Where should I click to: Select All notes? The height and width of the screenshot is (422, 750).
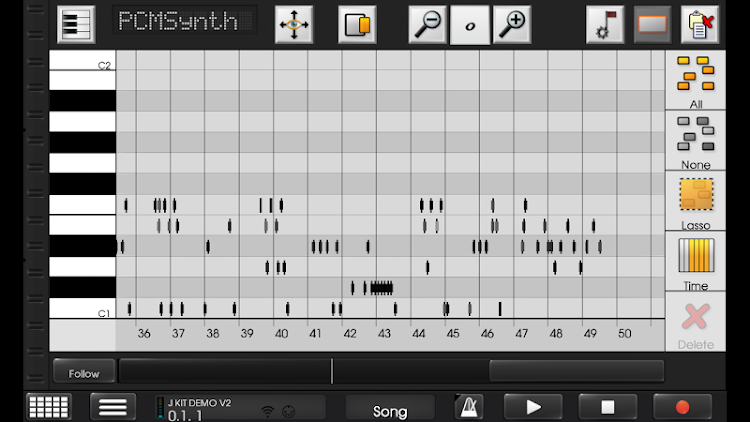(695, 80)
